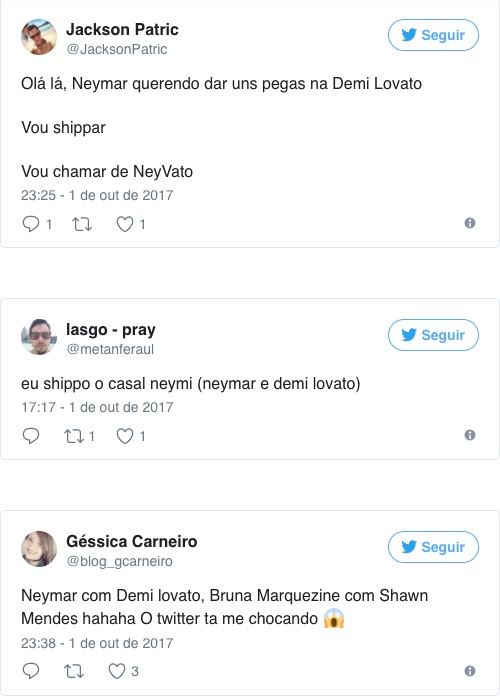Retweet the neymi couple tweet
Image resolution: width=500 pixels, height=697 pixels.
(74, 436)
